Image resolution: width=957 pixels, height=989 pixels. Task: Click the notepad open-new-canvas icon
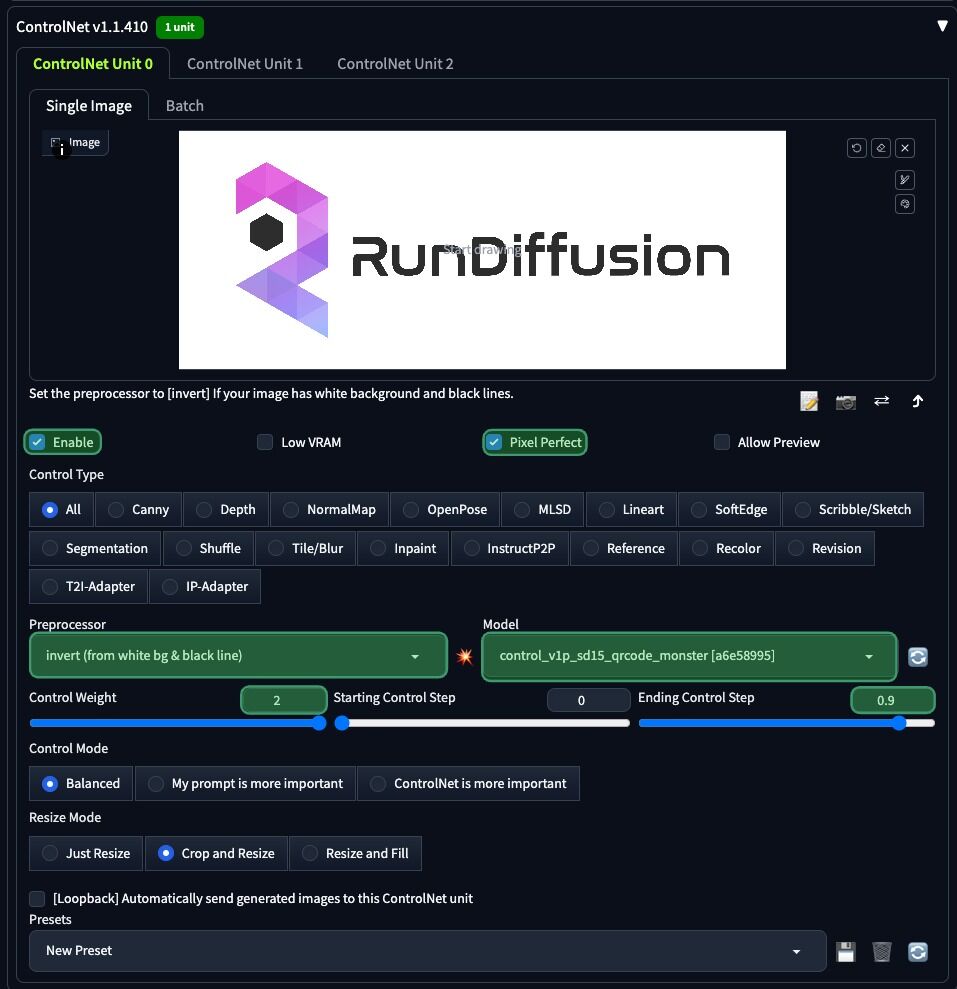809,401
